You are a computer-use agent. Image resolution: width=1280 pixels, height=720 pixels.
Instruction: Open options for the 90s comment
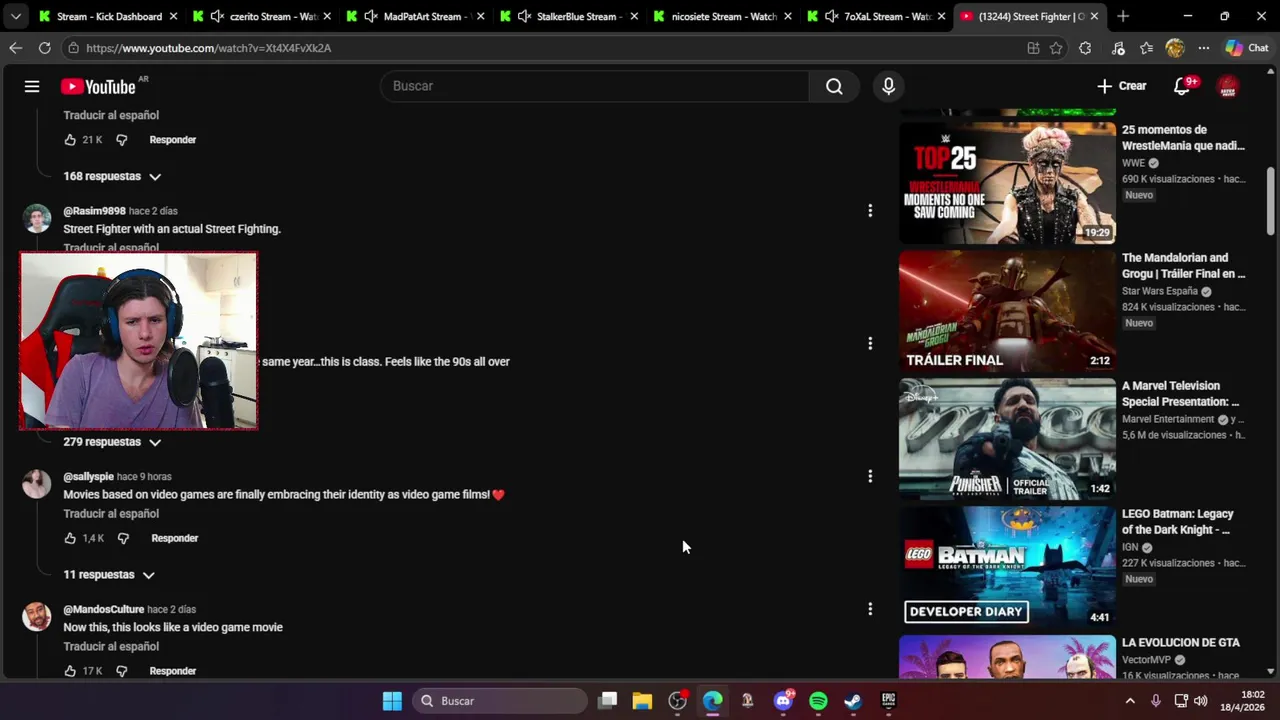[870, 343]
